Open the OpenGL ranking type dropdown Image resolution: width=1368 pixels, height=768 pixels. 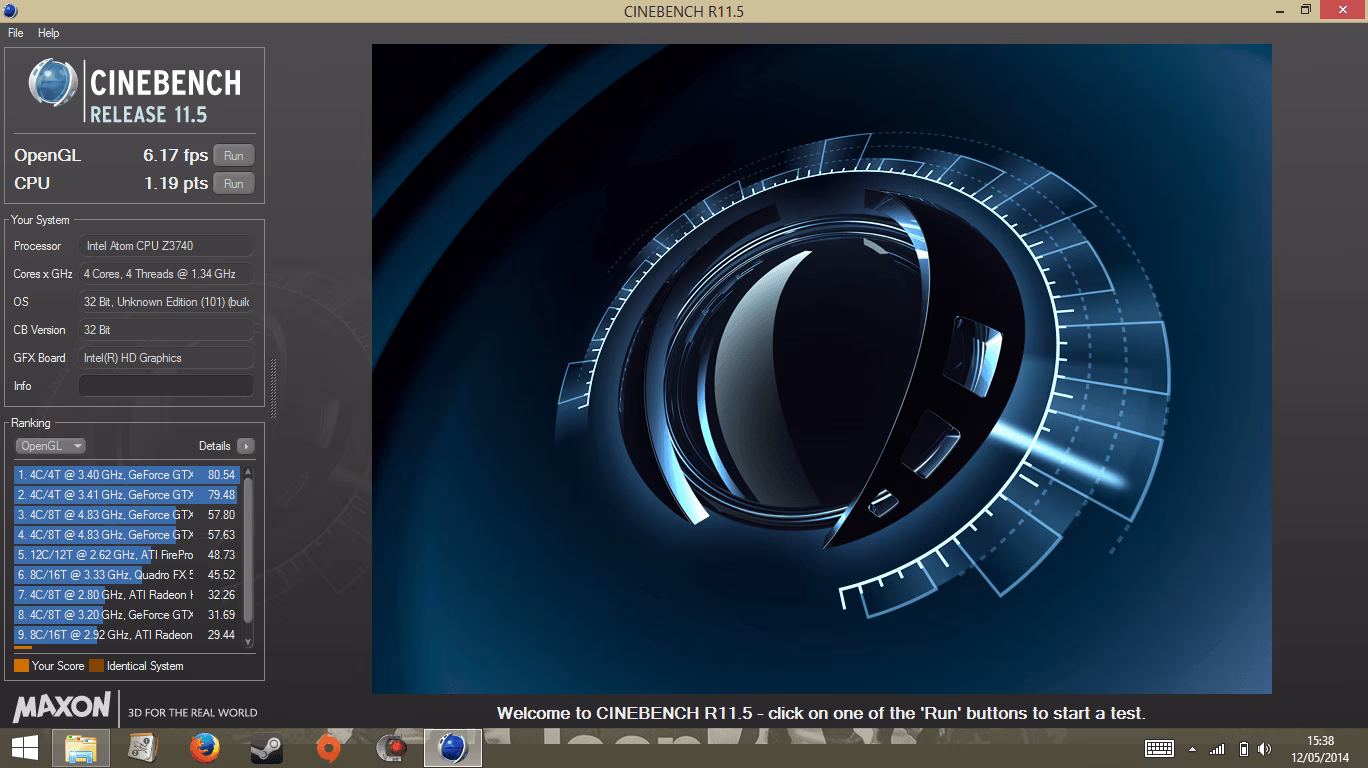51,446
